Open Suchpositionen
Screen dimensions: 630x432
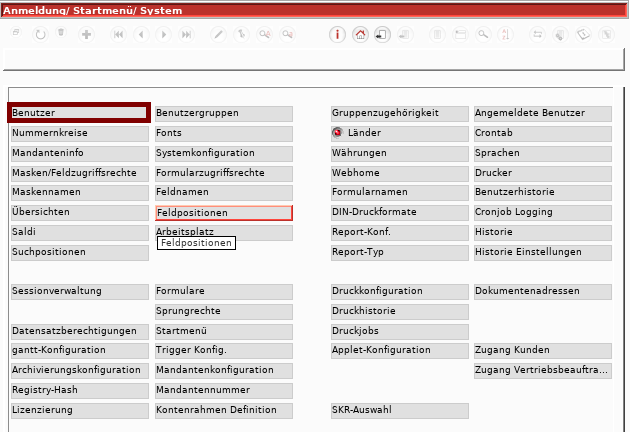point(80,253)
